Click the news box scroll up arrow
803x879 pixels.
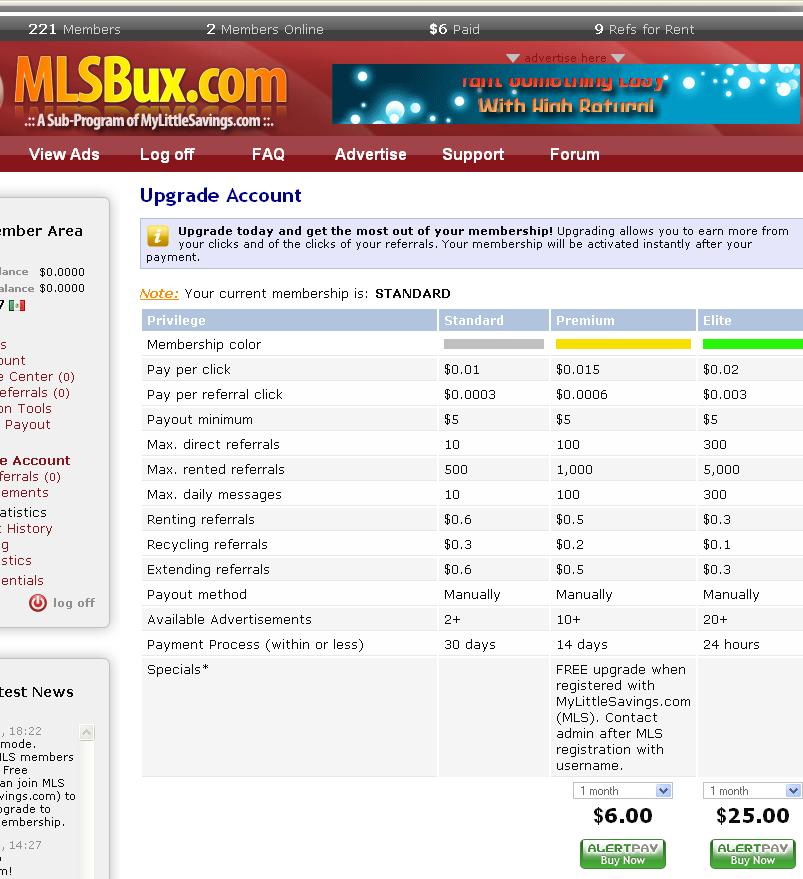pyautogui.click(x=86, y=732)
